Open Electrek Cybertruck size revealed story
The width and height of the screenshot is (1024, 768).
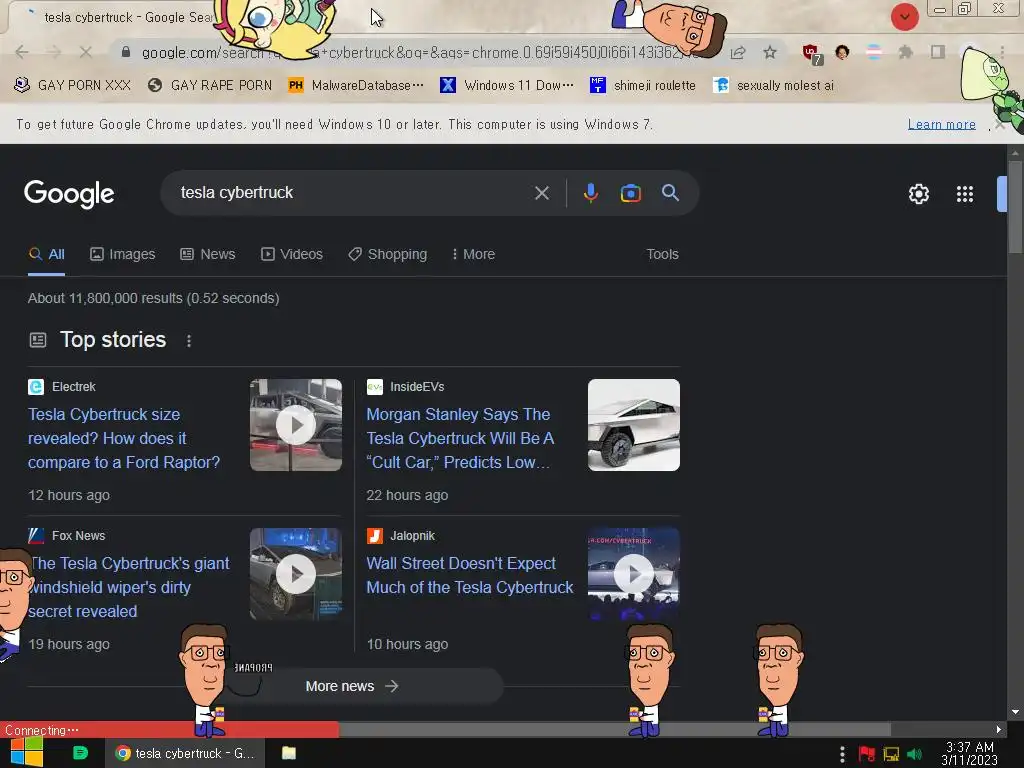tap(124, 438)
